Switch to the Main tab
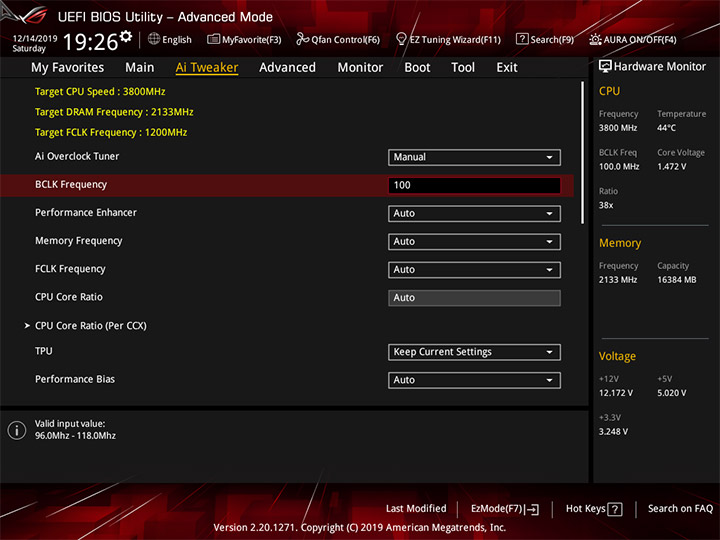This screenshot has height=540, width=720. (x=140, y=68)
